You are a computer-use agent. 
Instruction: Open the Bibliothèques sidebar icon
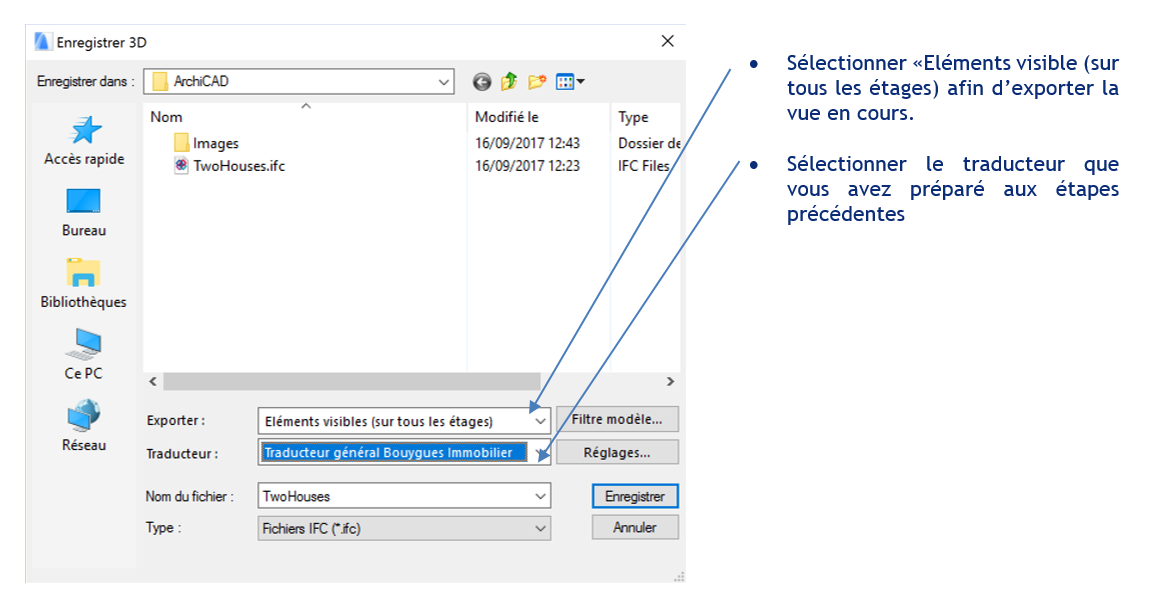click(83, 273)
